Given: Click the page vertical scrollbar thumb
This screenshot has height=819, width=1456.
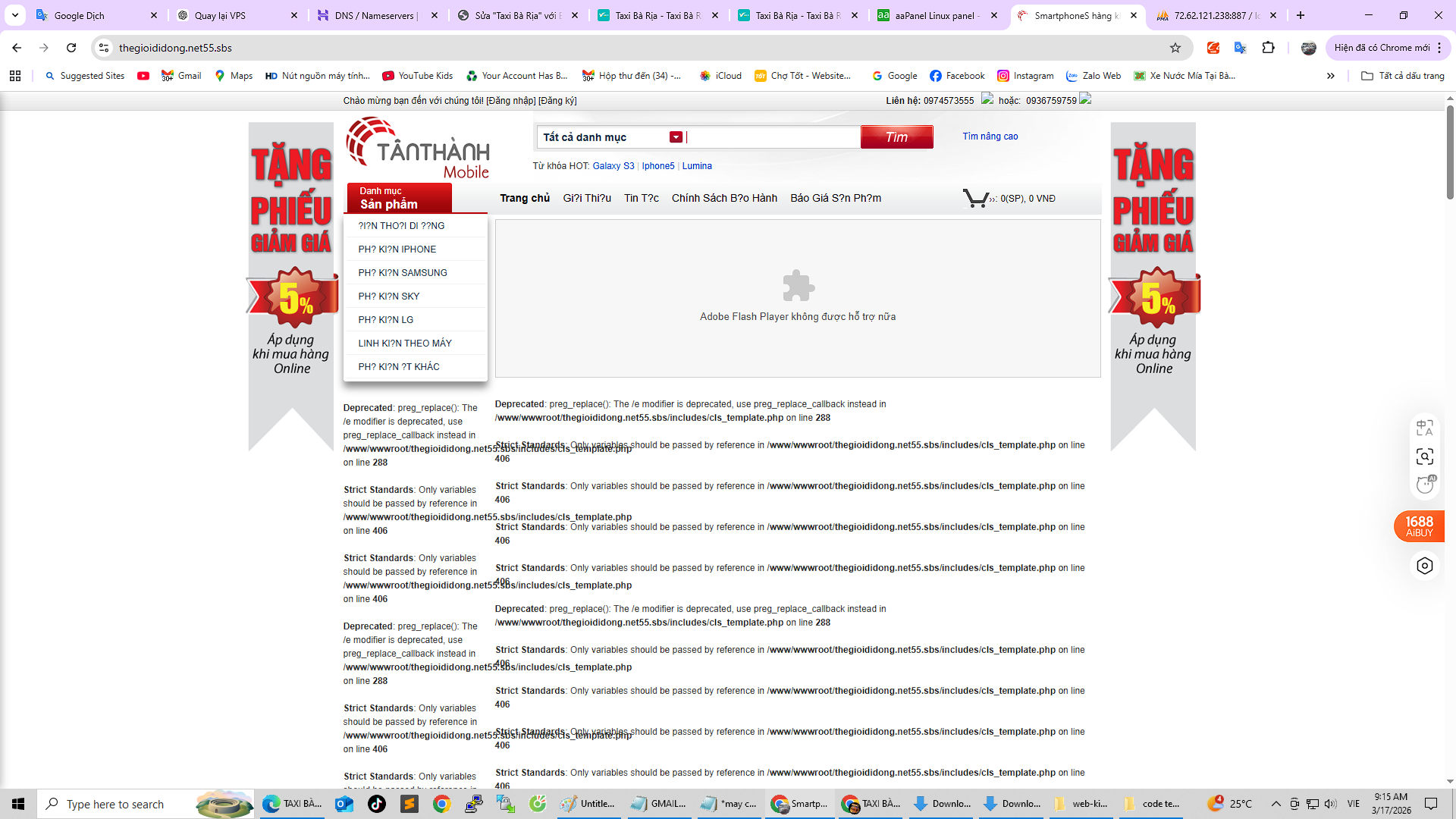Looking at the screenshot, I should pyautogui.click(x=1450, y=152).
